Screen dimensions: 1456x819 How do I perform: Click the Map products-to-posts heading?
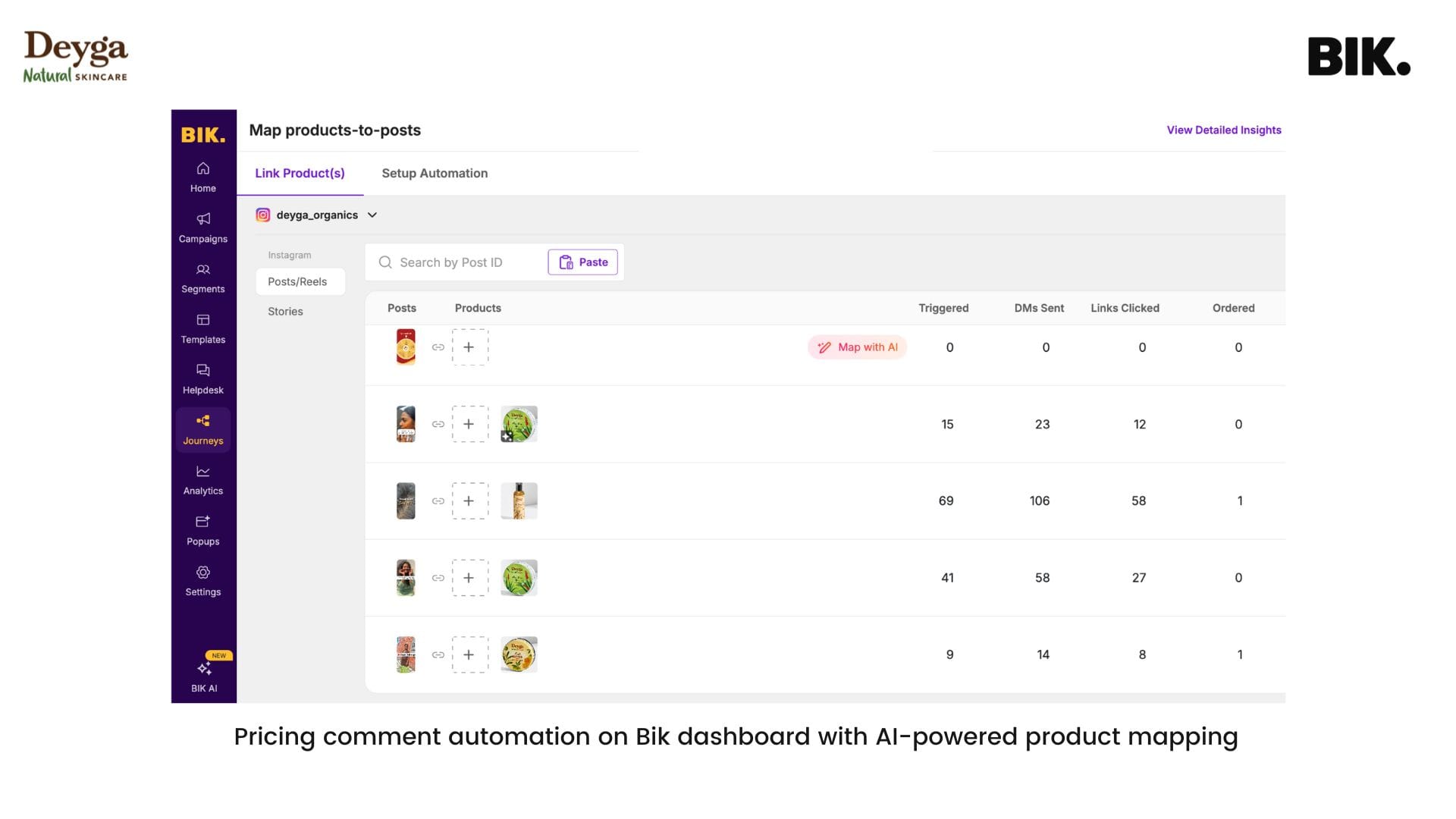coord(334,130)
